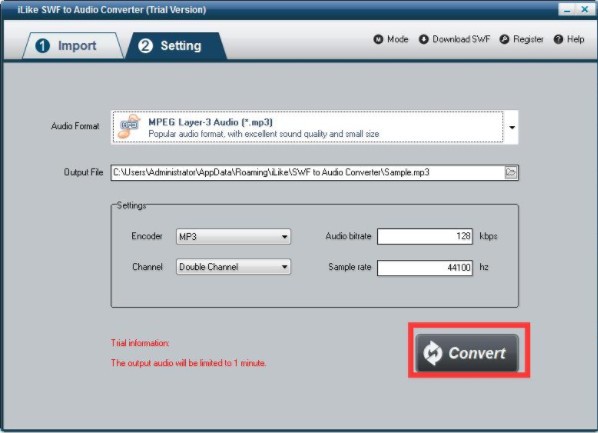The width and height of the screenshot is (598, 433).
Task: Click the Register key icon
Action: [504, 39]
